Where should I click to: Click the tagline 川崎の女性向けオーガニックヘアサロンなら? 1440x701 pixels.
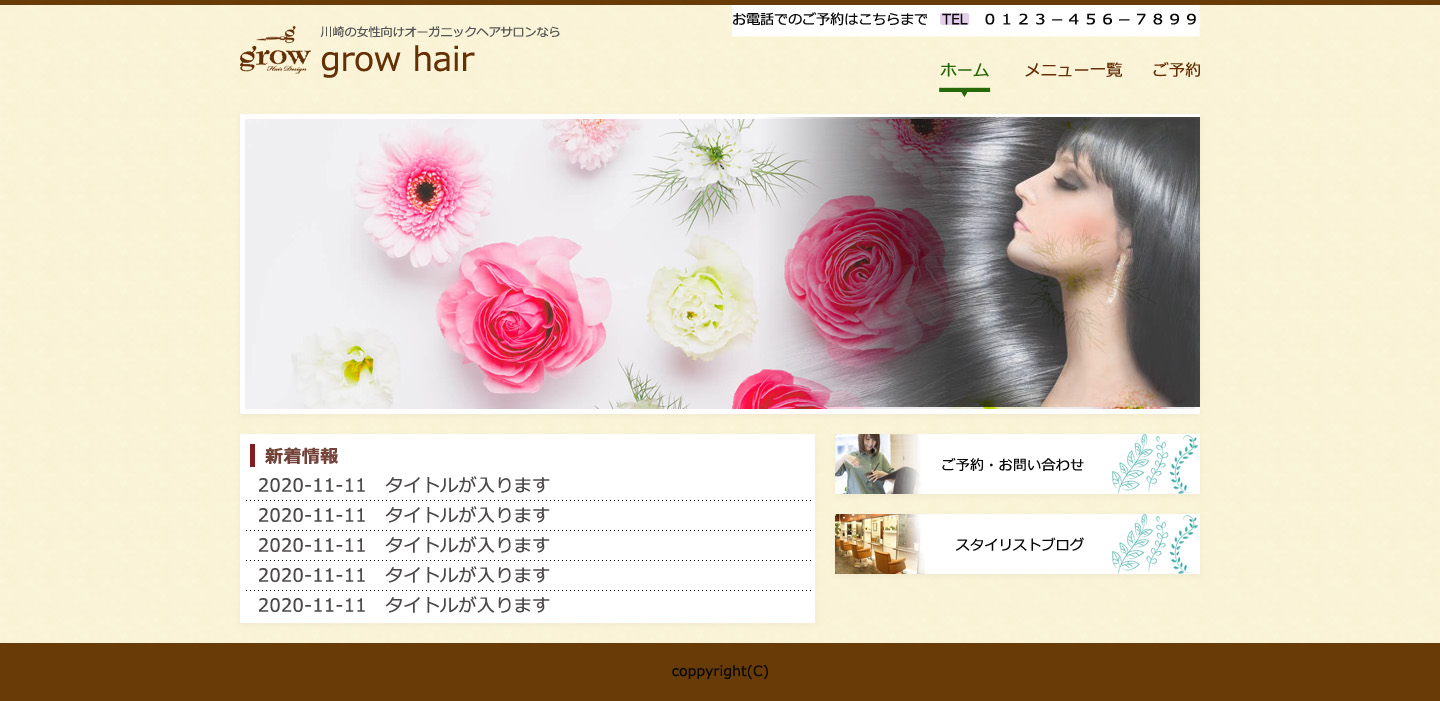440,32
